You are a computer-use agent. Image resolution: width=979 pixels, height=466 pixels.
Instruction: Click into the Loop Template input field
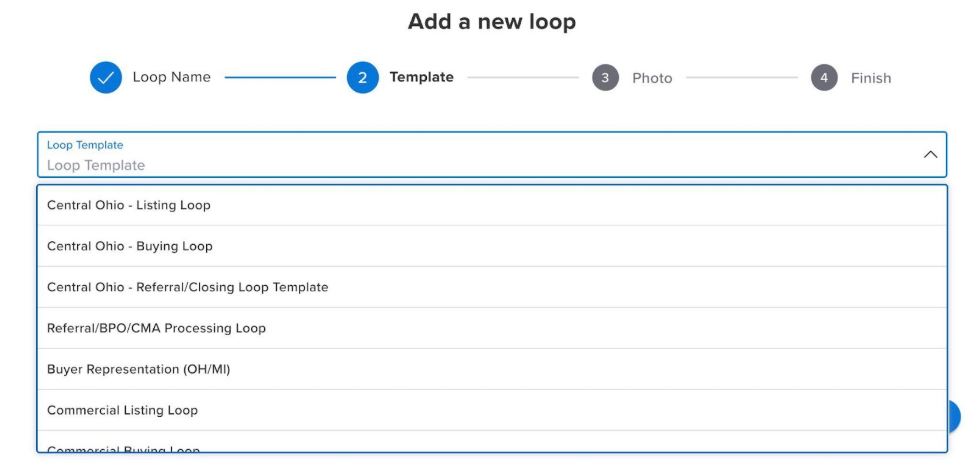coord(480,165)
